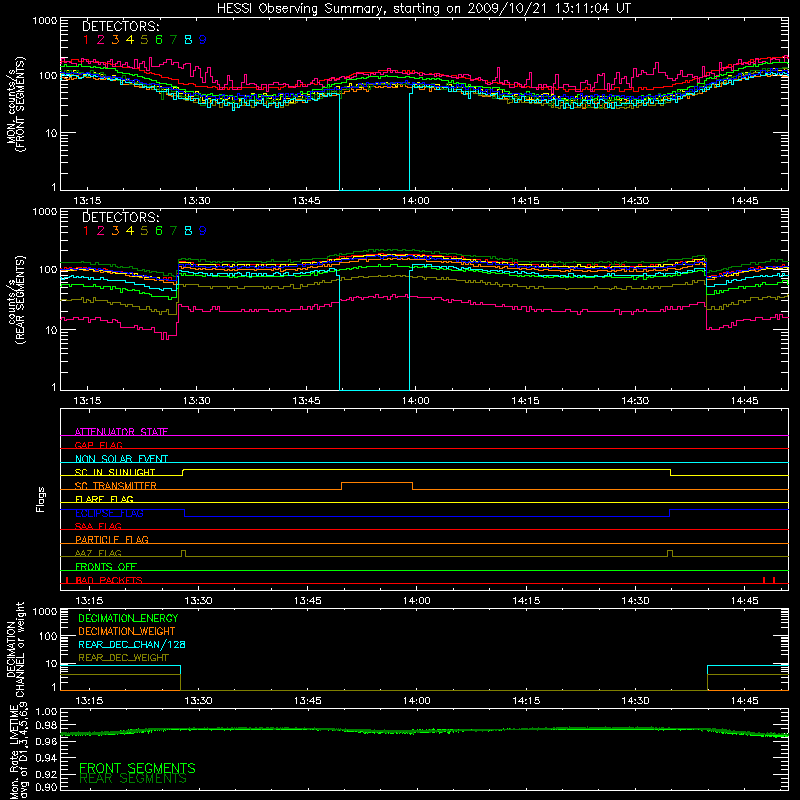Click the SC_TRANSMITTER flag label
Viewport: 800px width, 800px height.
(x=116, y=486)
